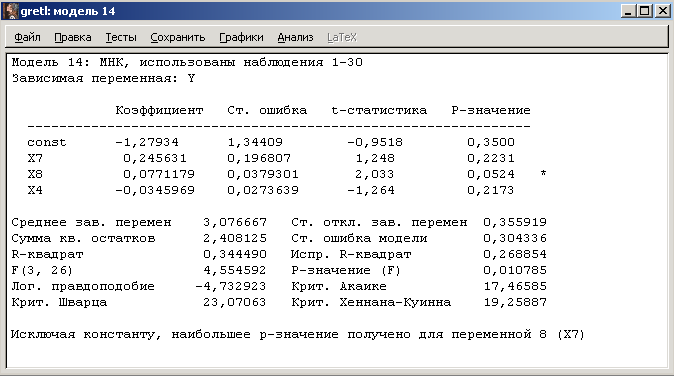Click the X4 t-statistic -1,264

[x=371, y=190]
